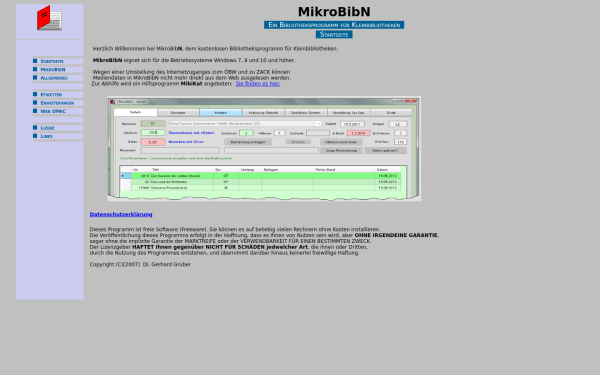The image size is (600, 375).
Task: Open Allgemeines in the sidebar menu
Action: click(x=54, y=78)
